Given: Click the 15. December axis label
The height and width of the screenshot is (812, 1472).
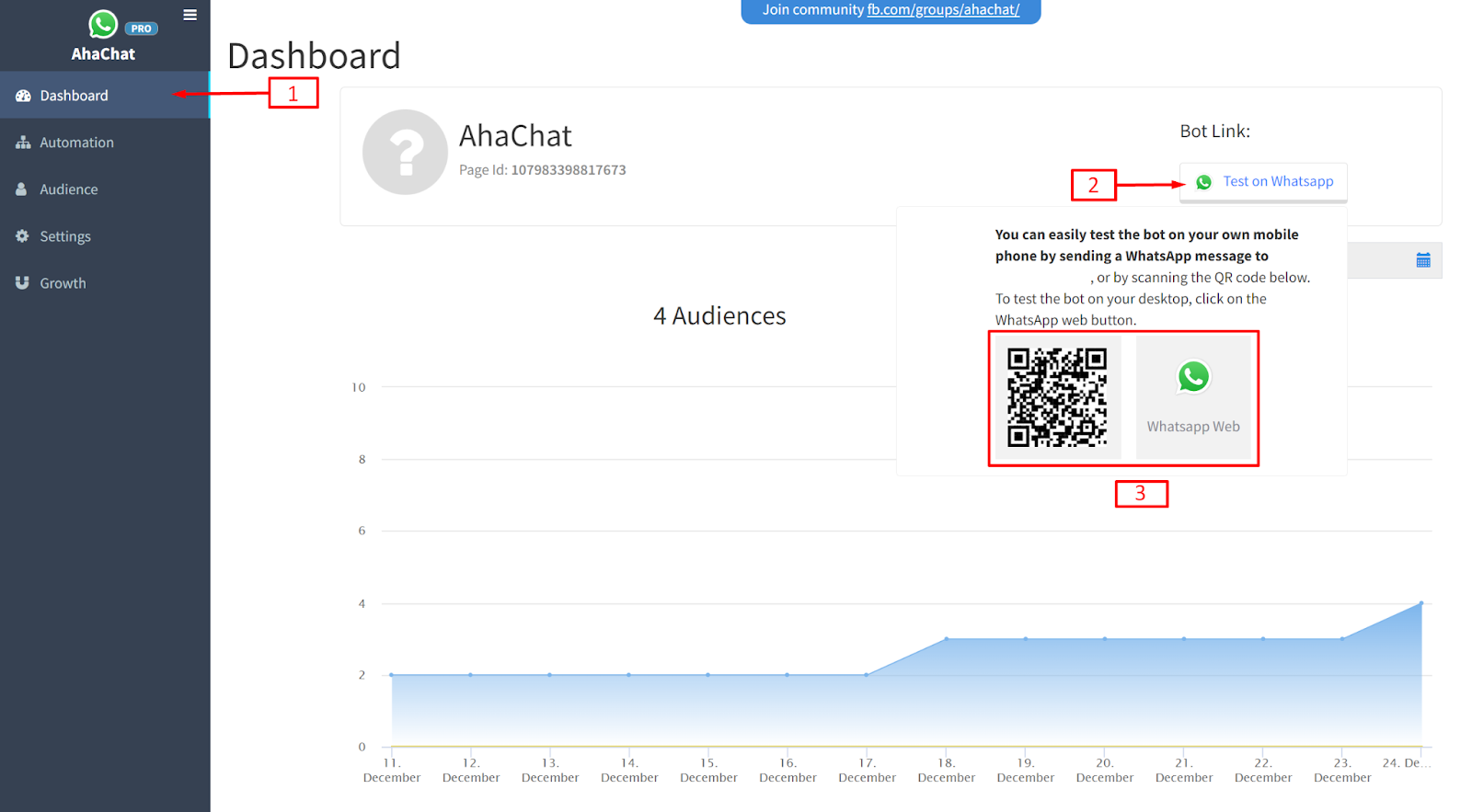Looking at the screenshot, I should (708, 771).
